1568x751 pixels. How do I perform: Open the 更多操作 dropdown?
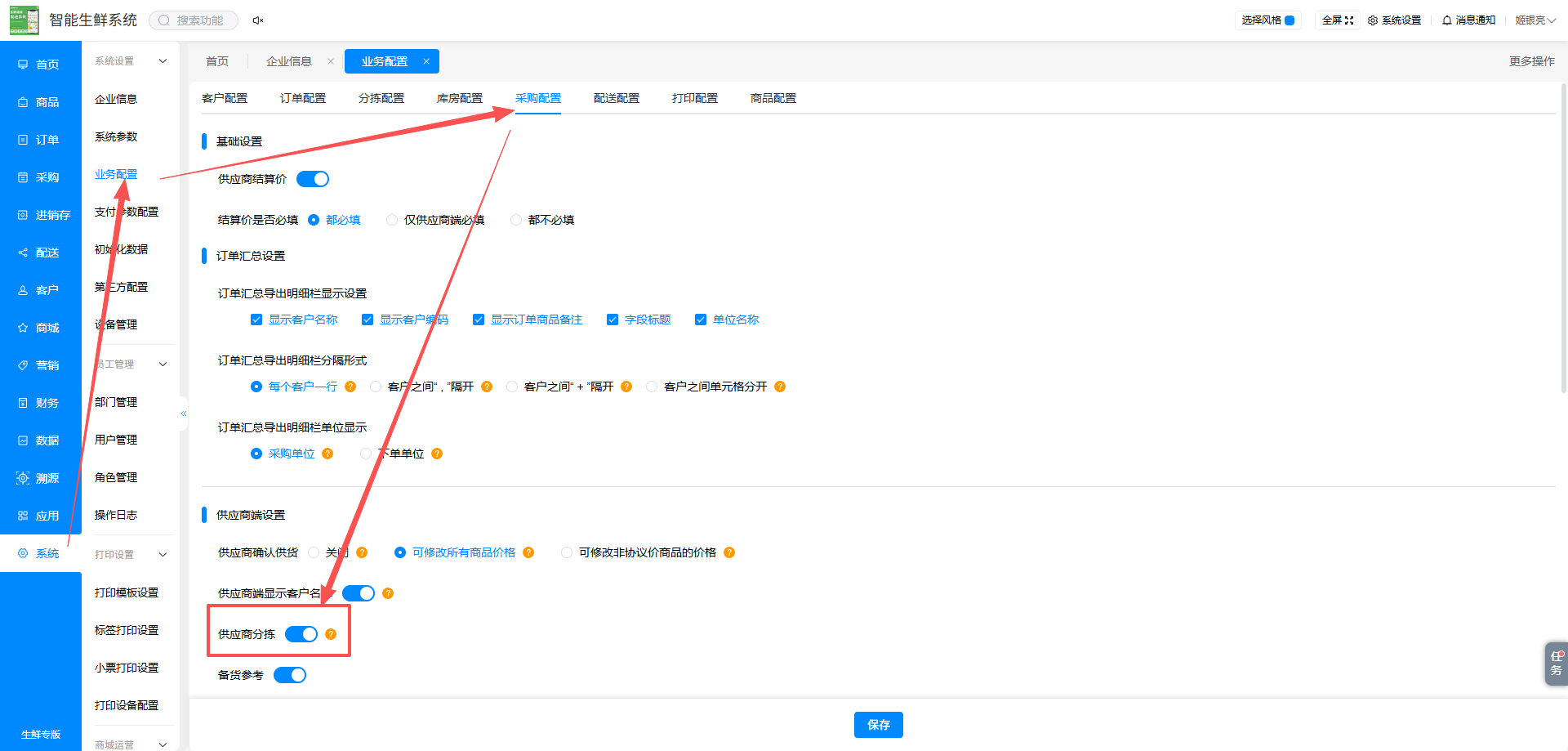(1532, 61)
